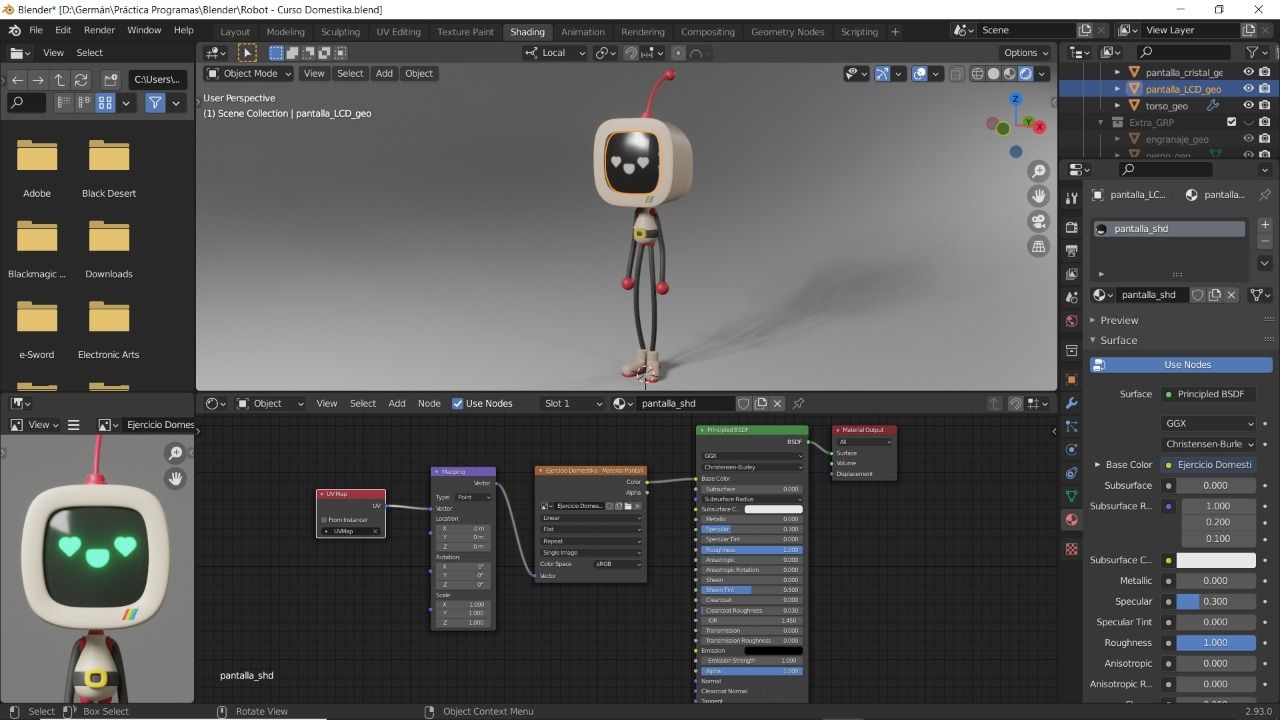Screen dimensions: 1280x720
Task: Switch viewport to solid shading
Action: (993, 73)
